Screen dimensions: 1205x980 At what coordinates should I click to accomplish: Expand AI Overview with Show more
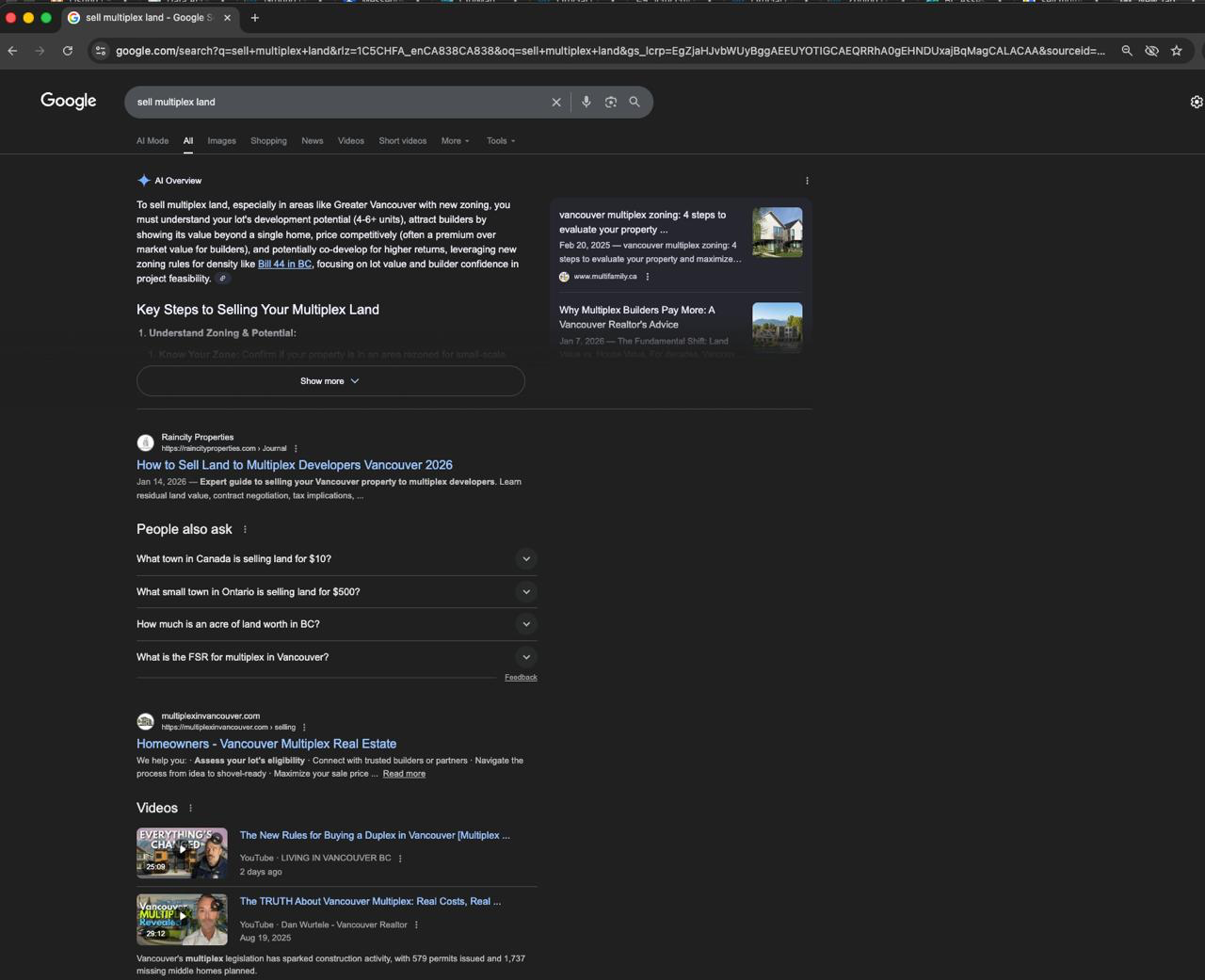point(330,381)
